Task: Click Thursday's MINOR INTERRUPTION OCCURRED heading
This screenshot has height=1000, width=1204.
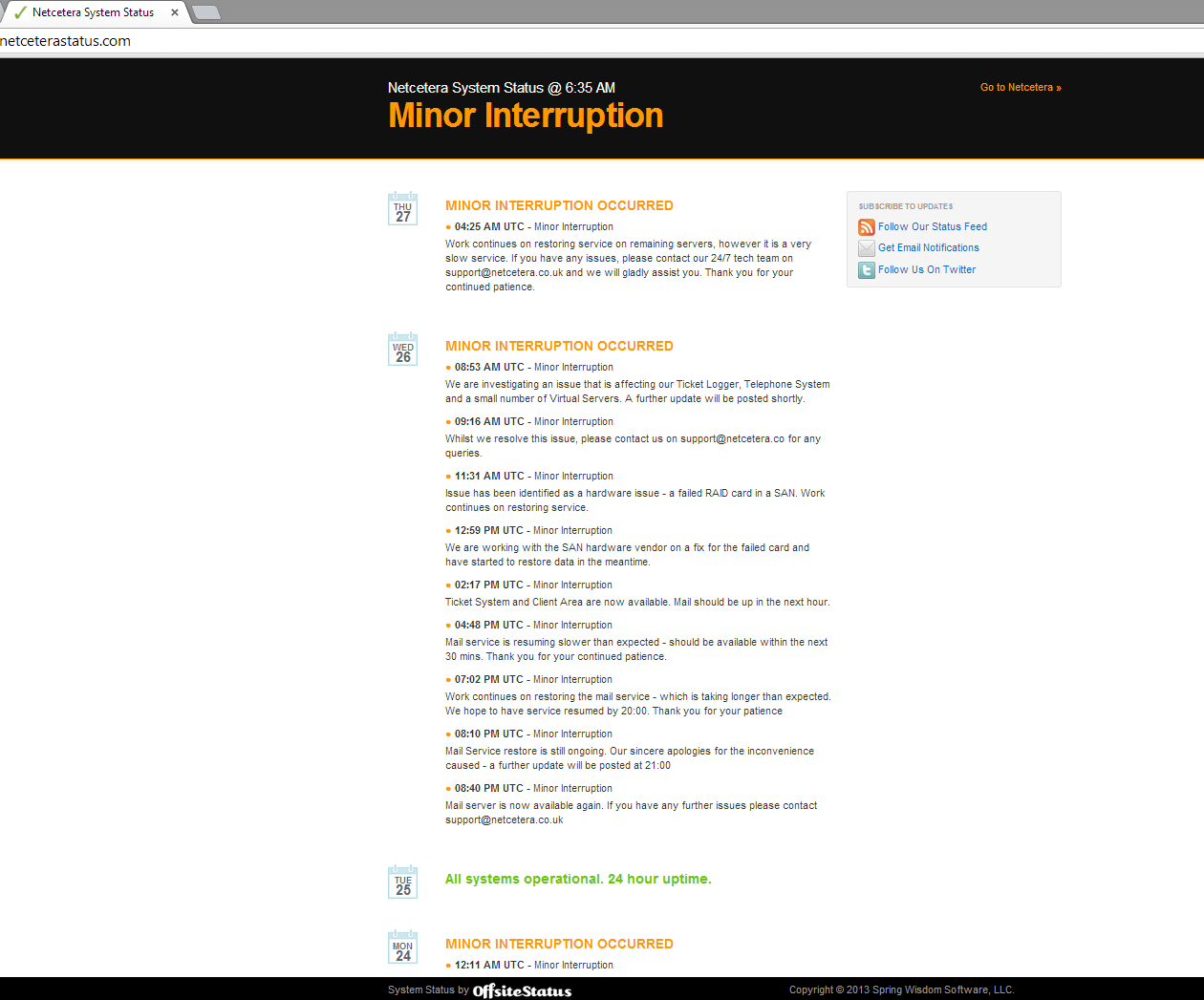Action: (x=559, y=205)
